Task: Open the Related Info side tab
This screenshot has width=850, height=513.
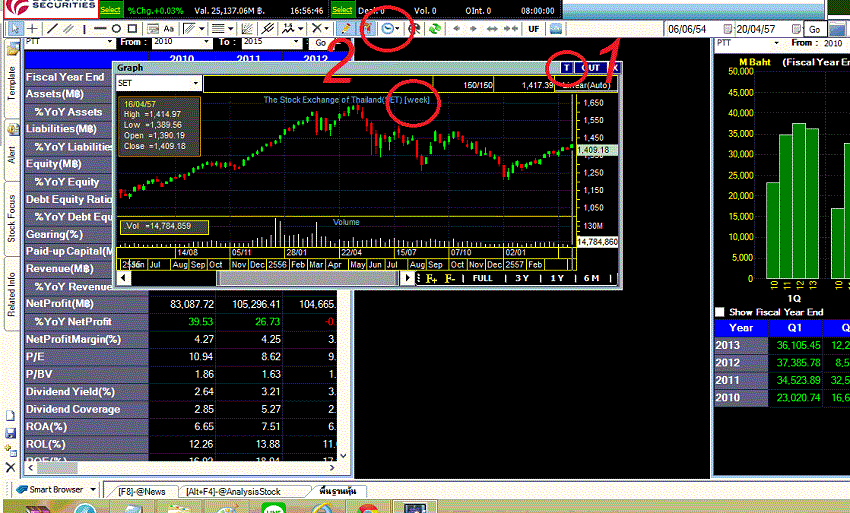Action: 11,294
